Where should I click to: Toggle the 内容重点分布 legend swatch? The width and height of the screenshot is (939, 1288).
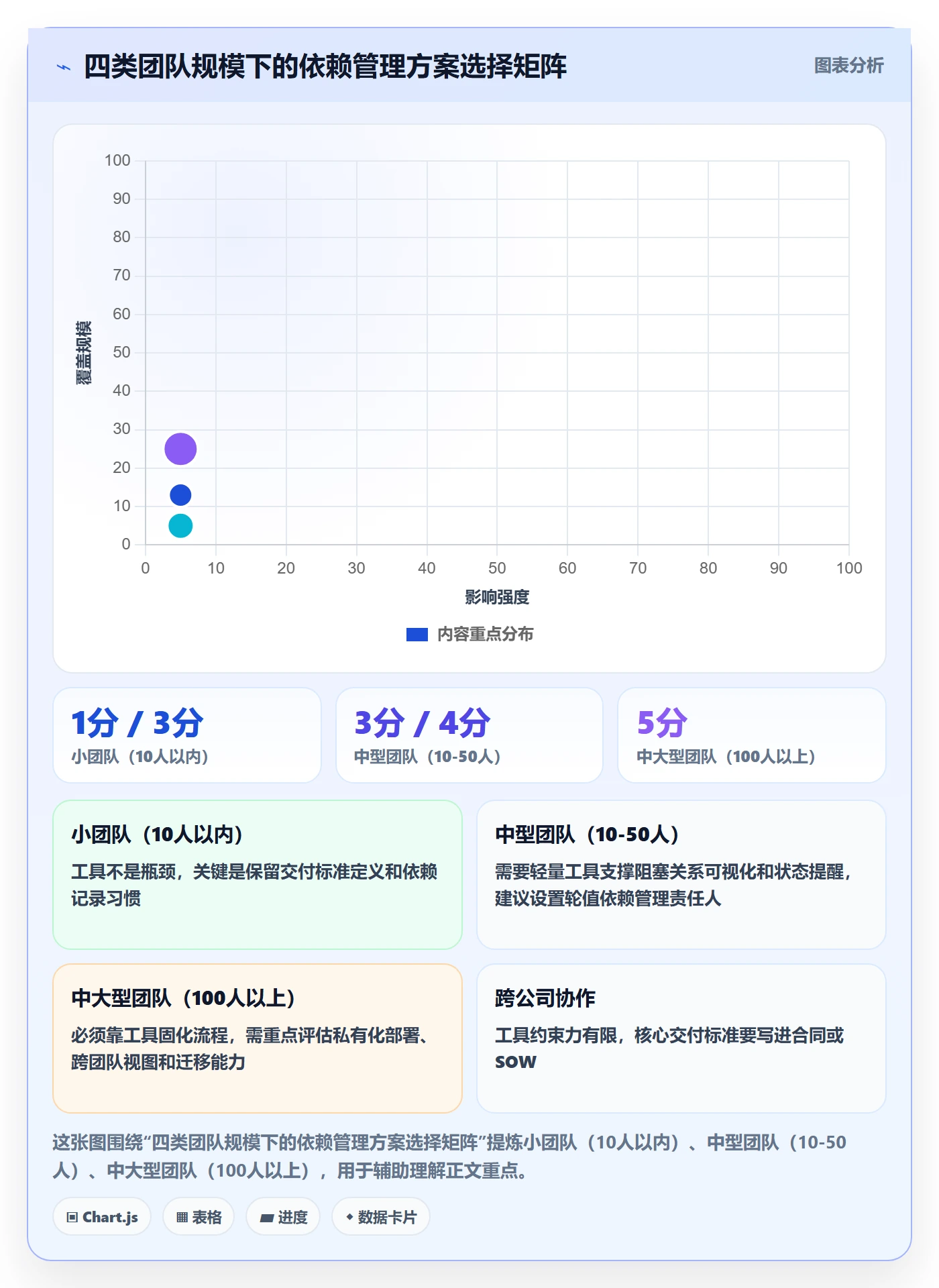click(417, 635)
